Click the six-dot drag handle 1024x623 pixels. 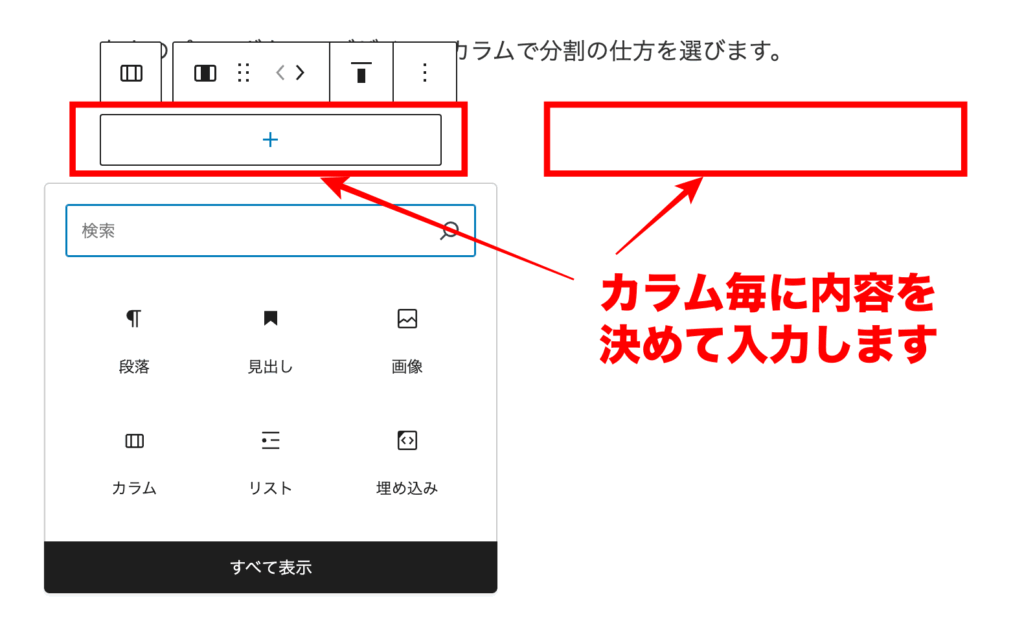click(x=243, y=73)
